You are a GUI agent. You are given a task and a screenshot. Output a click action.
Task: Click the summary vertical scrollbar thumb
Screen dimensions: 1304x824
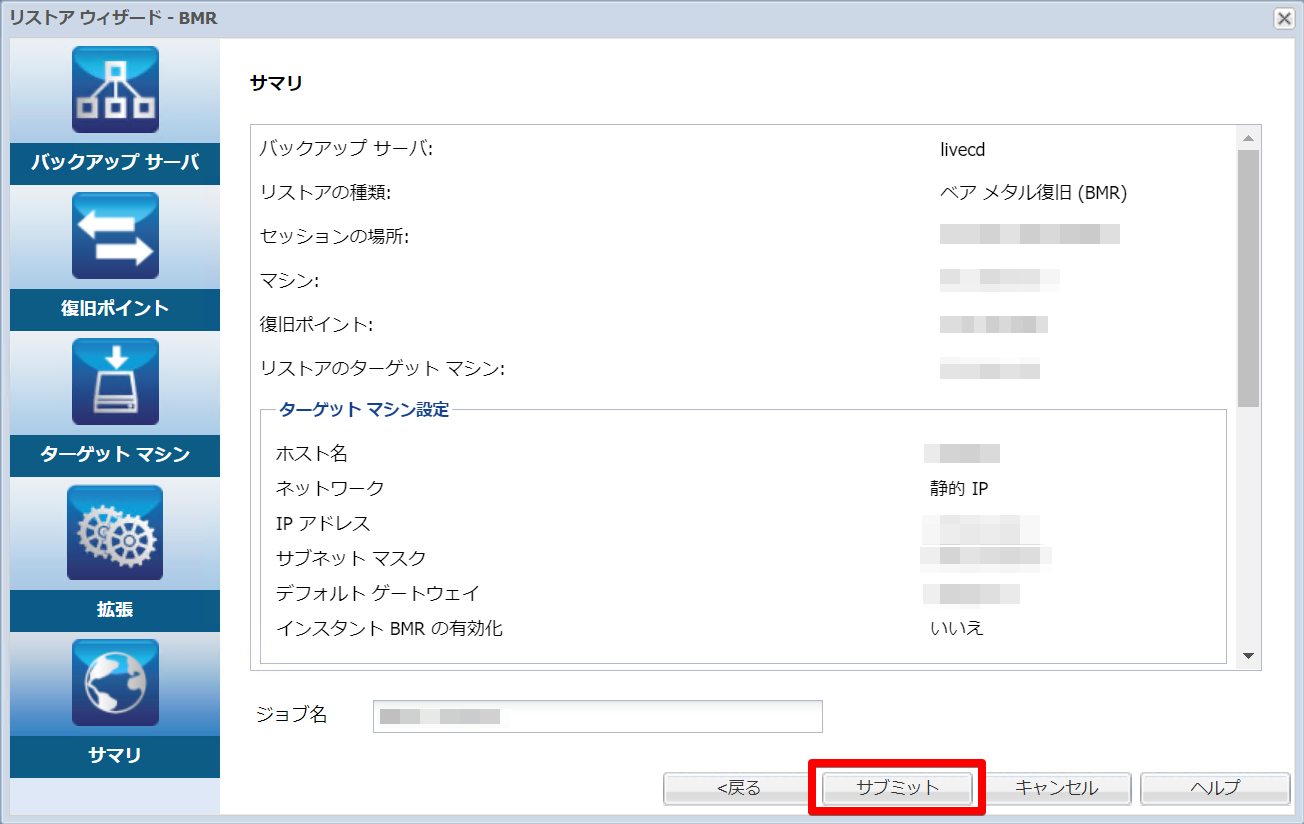pyautogui.click(x=1248, y=278)
